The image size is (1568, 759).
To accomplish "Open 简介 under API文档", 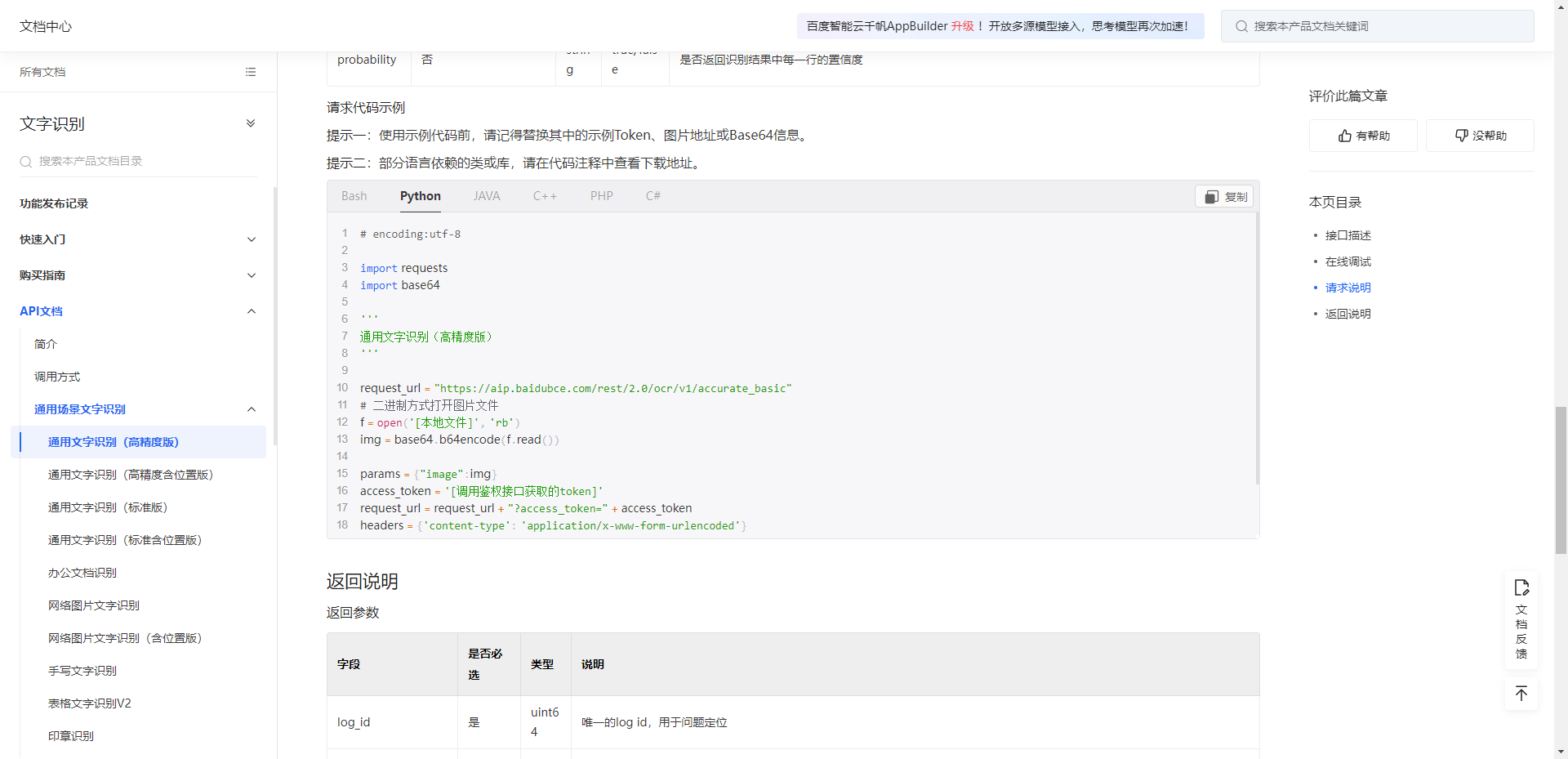I will [46, 344].
